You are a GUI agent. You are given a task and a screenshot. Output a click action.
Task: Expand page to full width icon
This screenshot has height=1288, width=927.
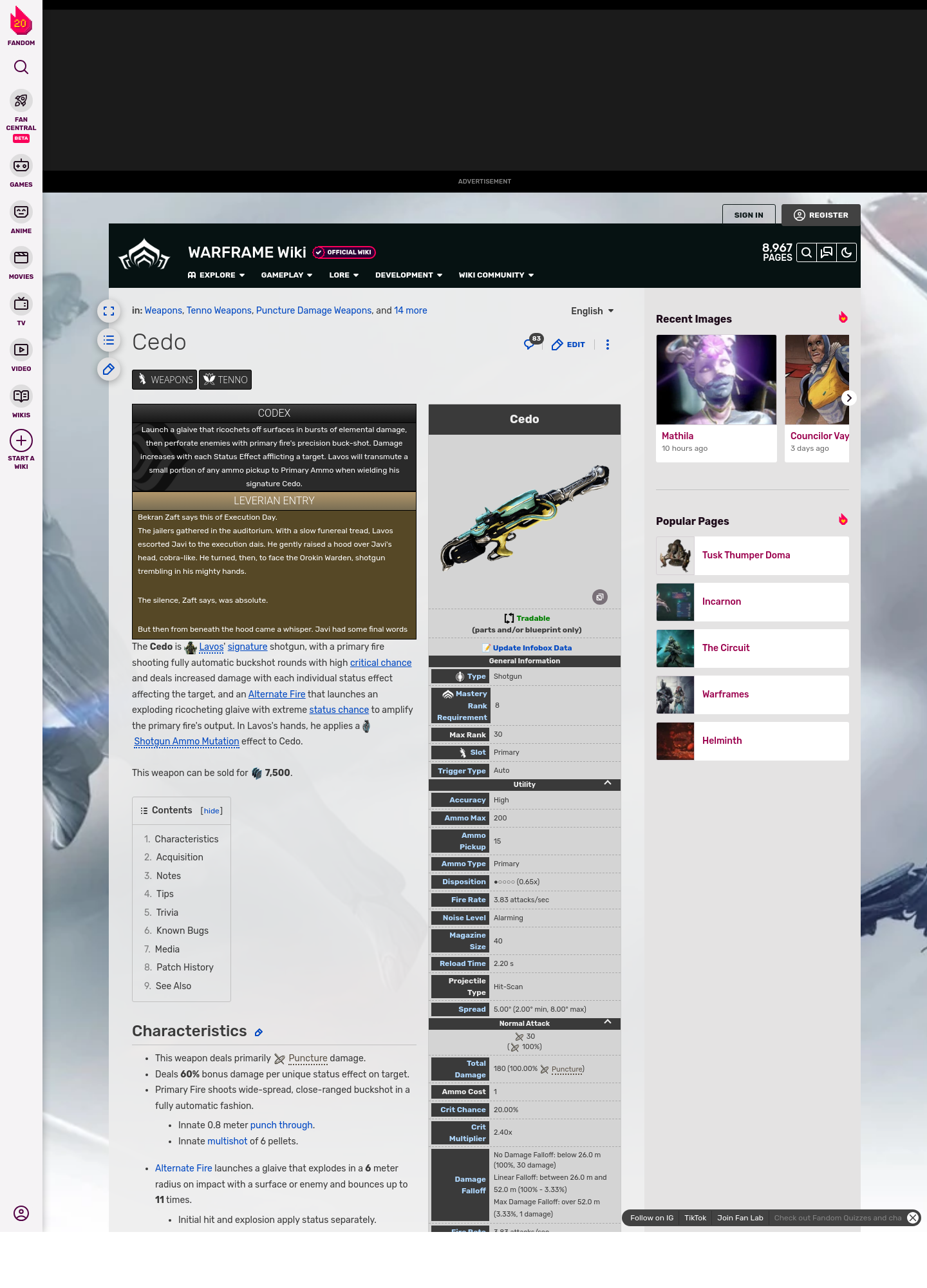(x=109, y=311)
